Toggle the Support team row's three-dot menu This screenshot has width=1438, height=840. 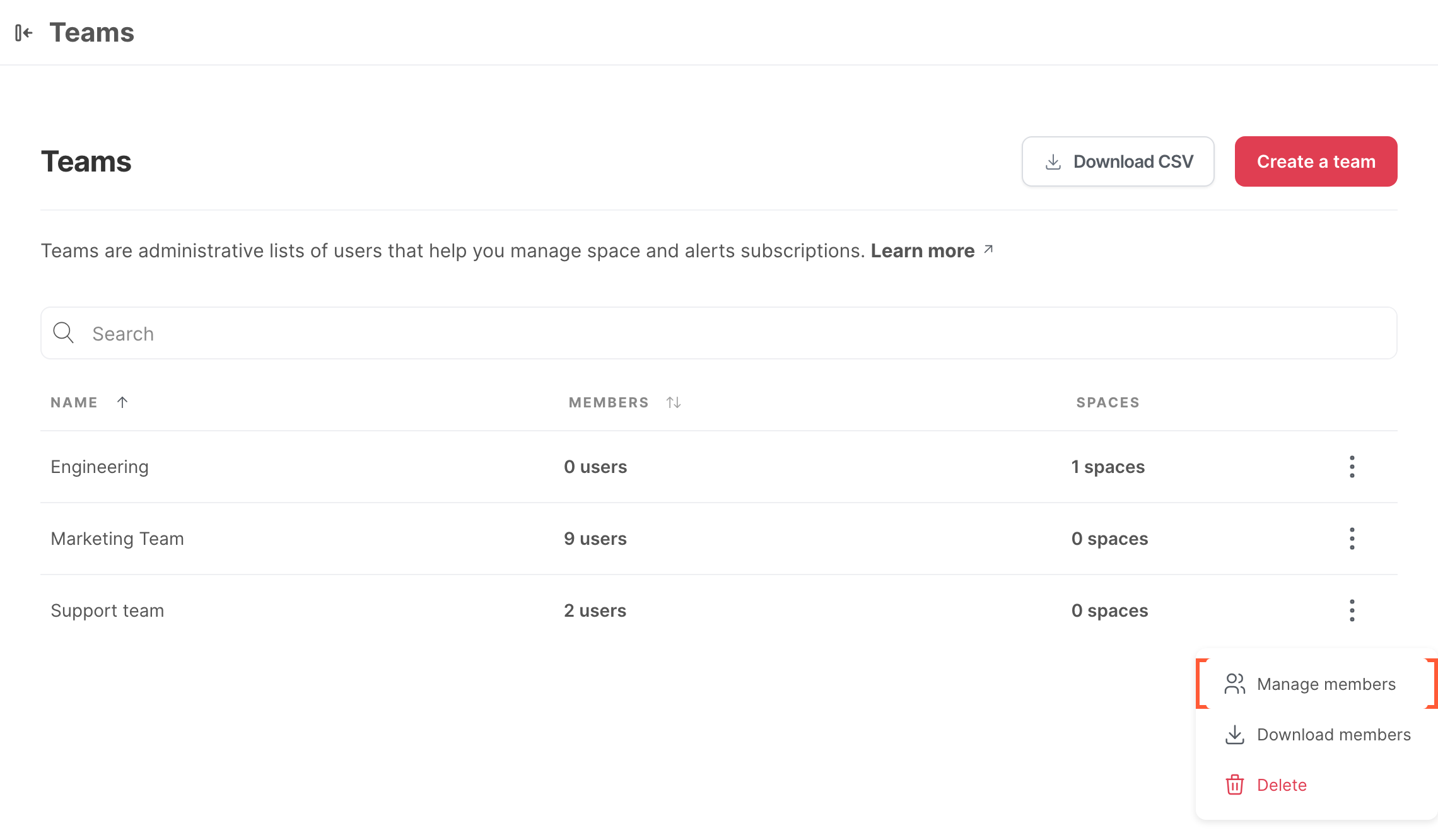pos(1352,610)
